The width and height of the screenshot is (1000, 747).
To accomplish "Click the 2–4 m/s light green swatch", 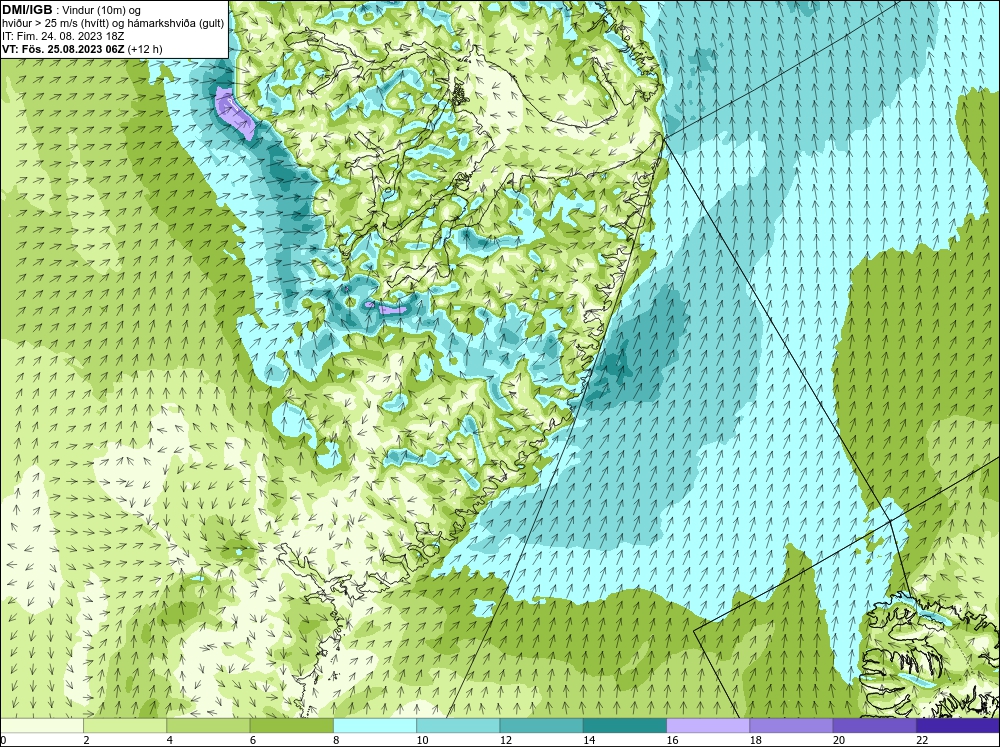I will click(125, 725).
